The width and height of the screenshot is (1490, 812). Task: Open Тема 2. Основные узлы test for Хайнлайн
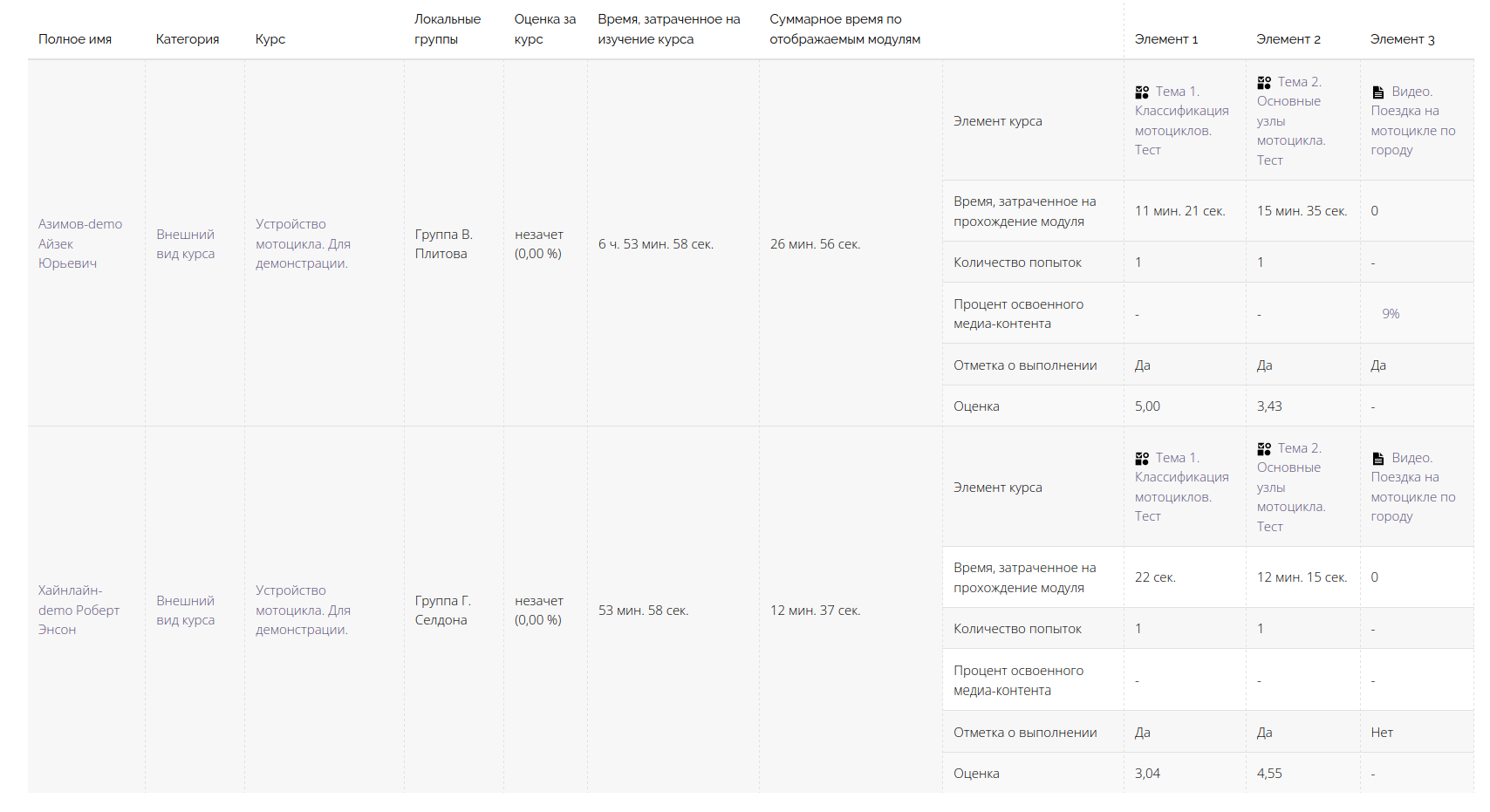click(1290, 487)
